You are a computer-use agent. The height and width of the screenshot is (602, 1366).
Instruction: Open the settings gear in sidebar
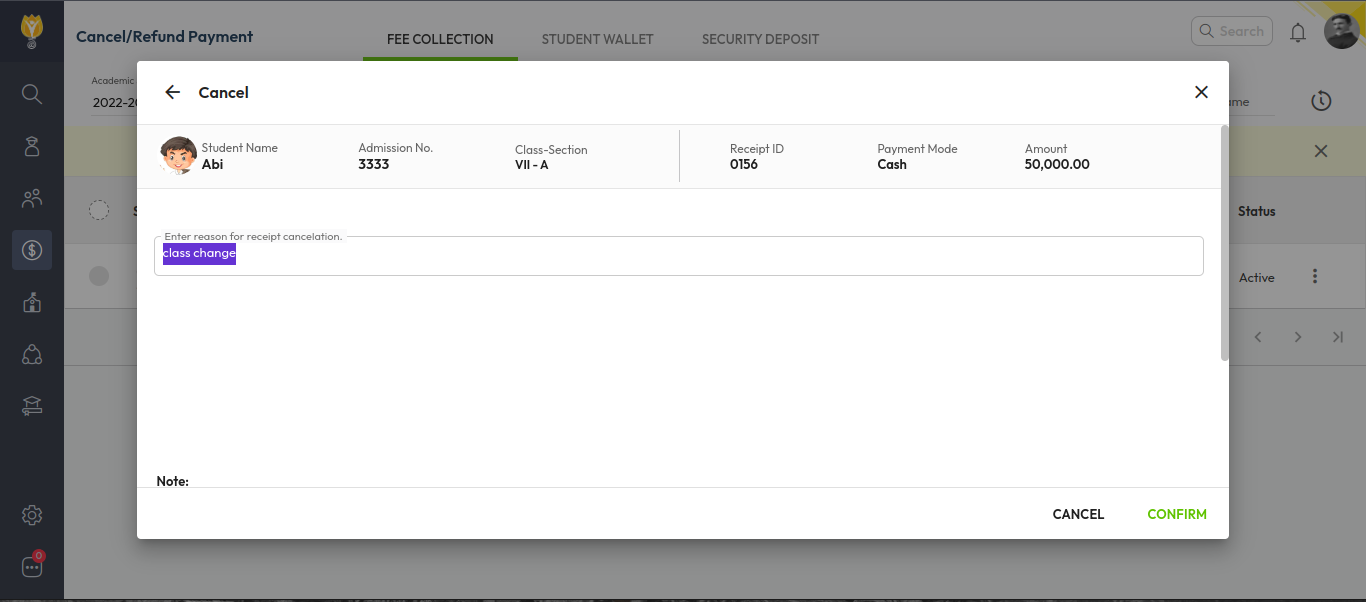pyautogui.click(x=32, y=515)
